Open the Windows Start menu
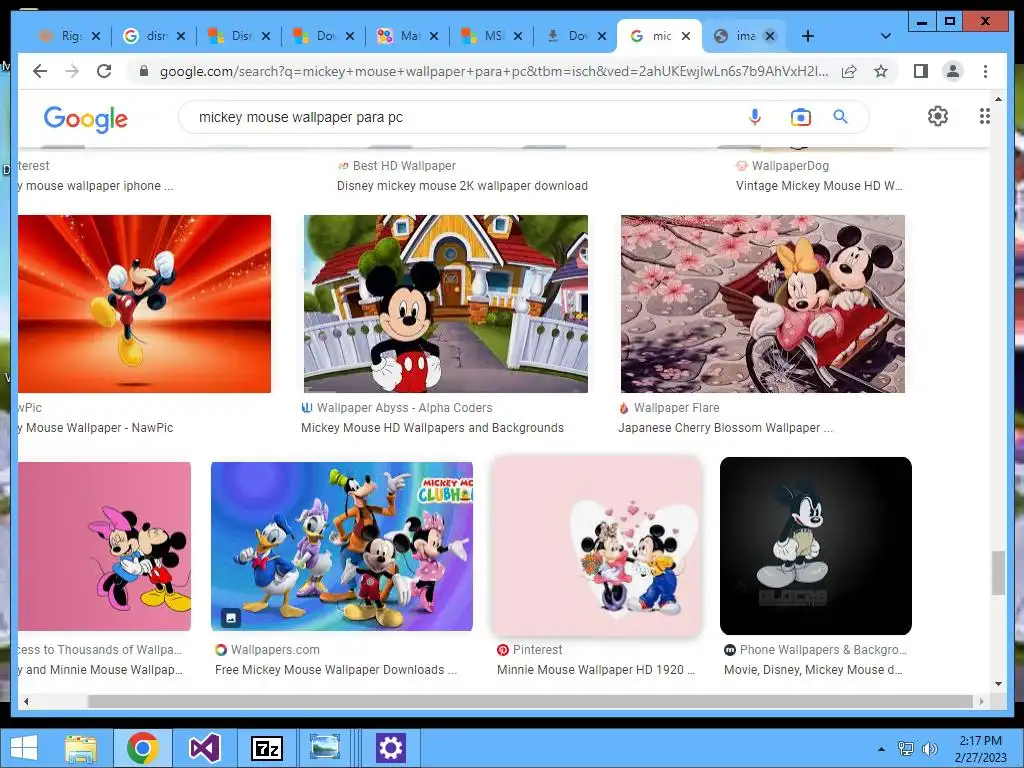The image size is (1024, 768). pos(24,748)
